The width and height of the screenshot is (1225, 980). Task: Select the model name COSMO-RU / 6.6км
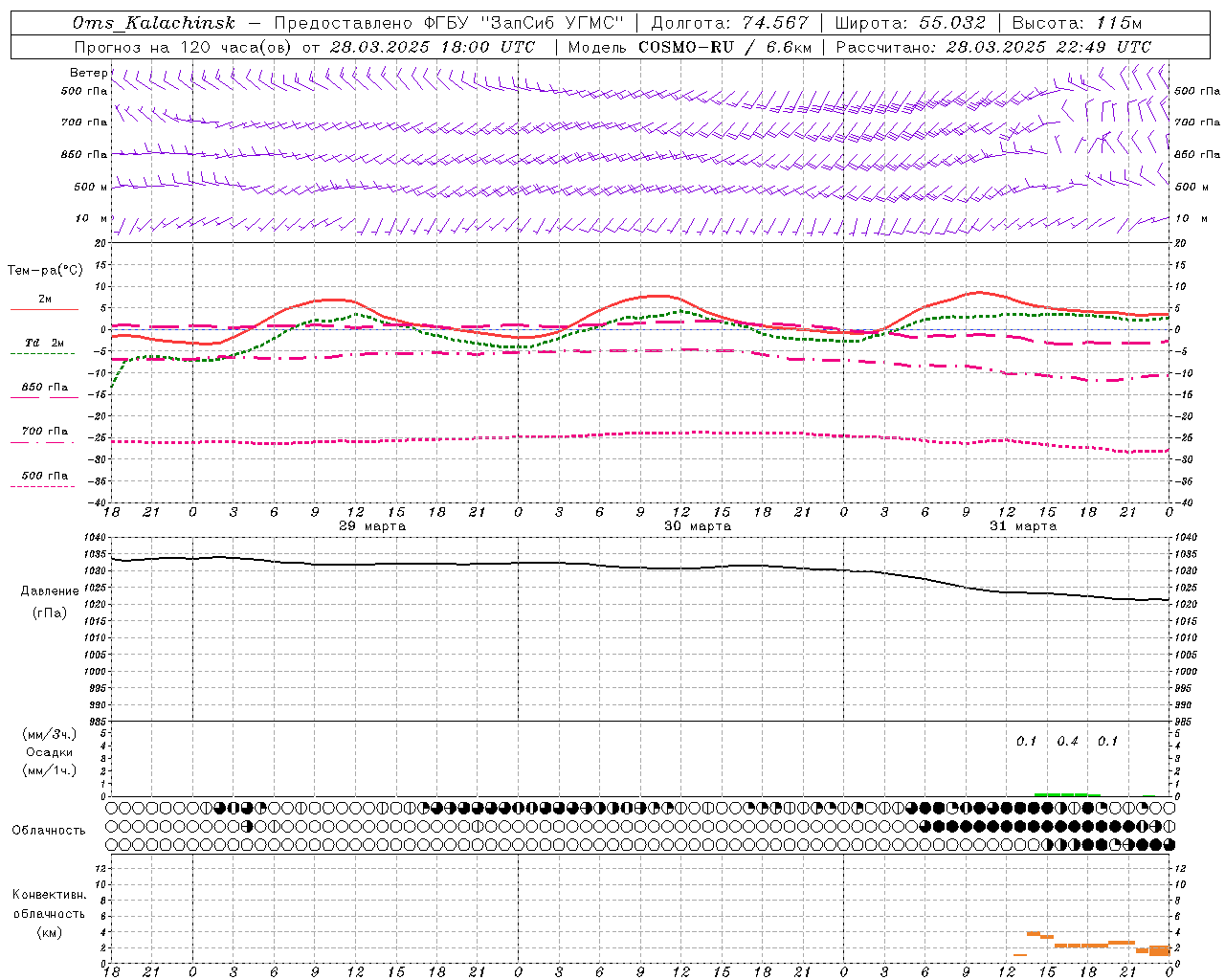click(724, 47)
